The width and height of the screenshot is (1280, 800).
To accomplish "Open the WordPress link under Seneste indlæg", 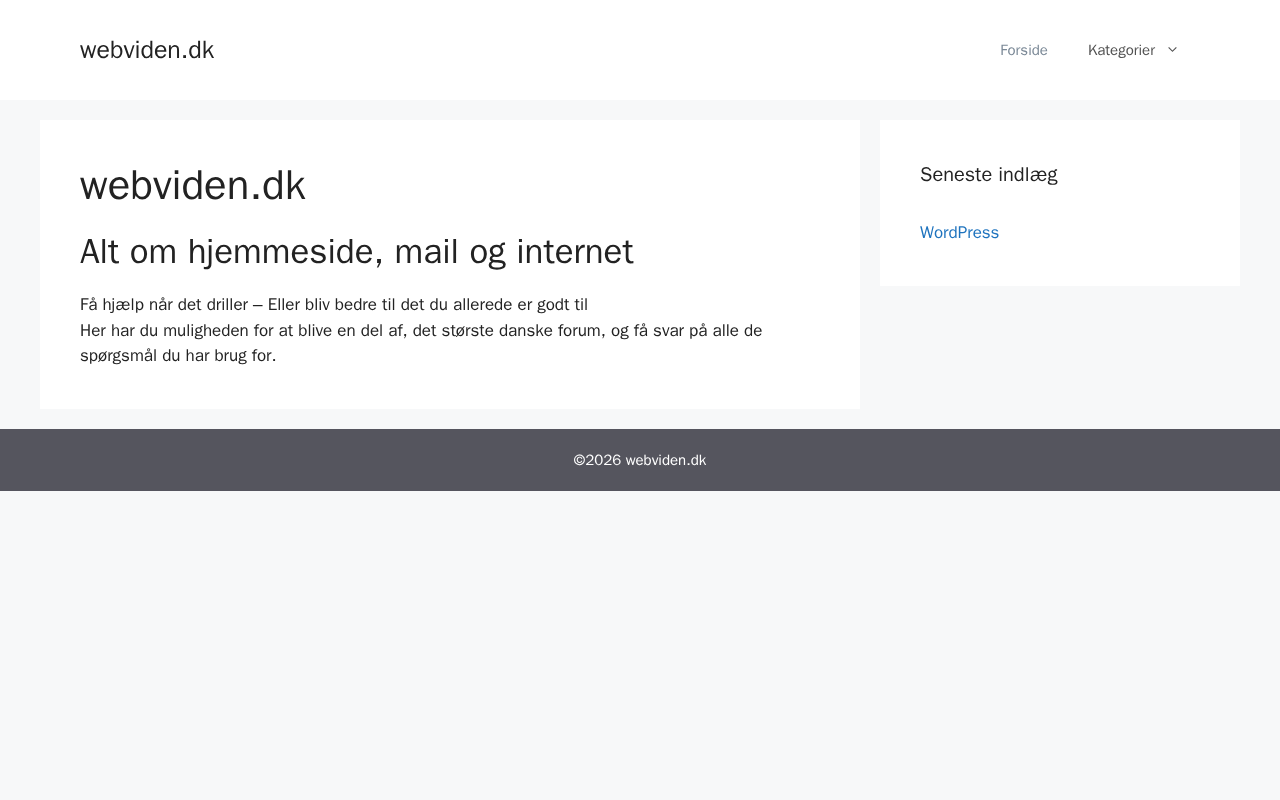I will click(959, 233).
